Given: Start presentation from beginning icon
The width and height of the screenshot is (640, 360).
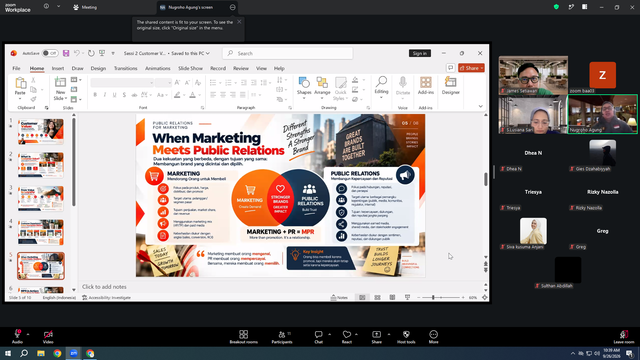Looking at the screenshot, I should pos(102,53).
